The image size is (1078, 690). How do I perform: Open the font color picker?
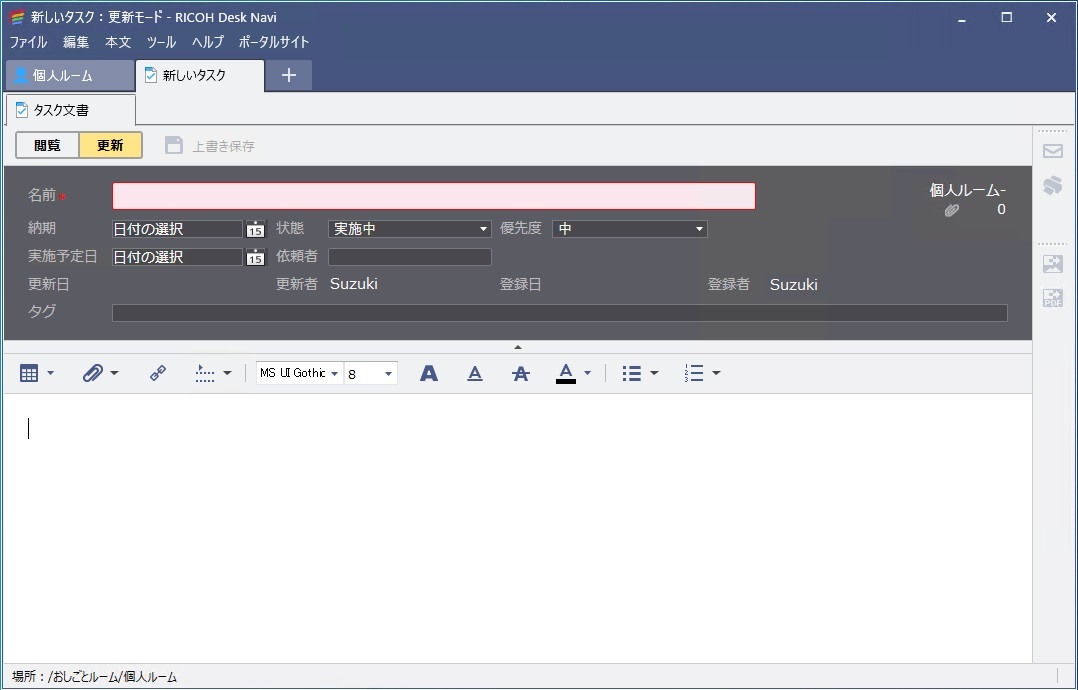(586, 372)
